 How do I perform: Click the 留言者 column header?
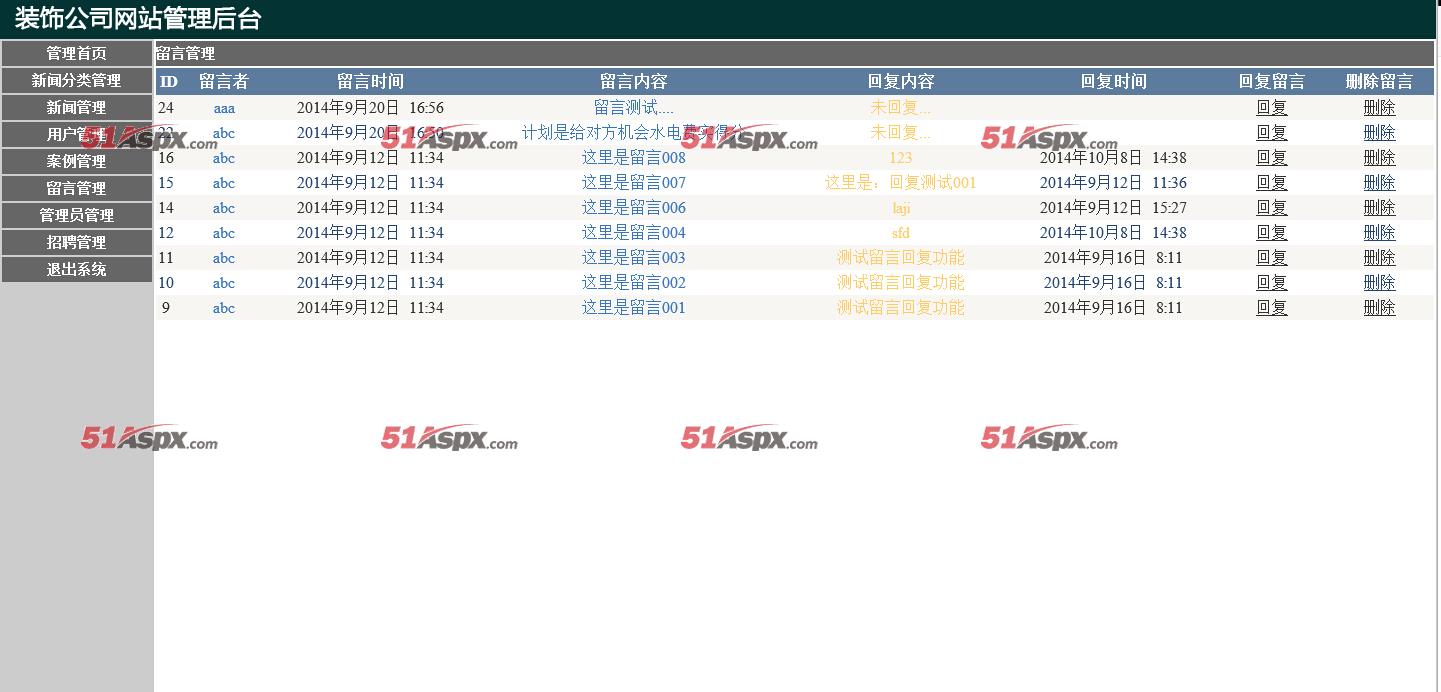(224, 81)
